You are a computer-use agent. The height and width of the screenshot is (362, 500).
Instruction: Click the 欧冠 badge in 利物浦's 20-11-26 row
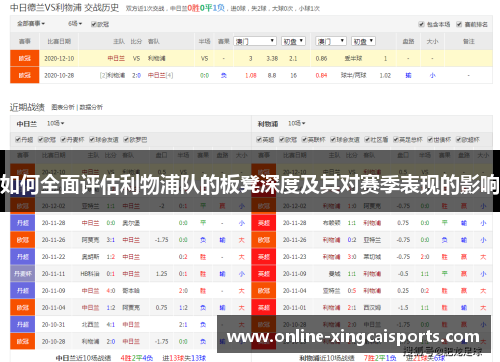coord(264,240)
